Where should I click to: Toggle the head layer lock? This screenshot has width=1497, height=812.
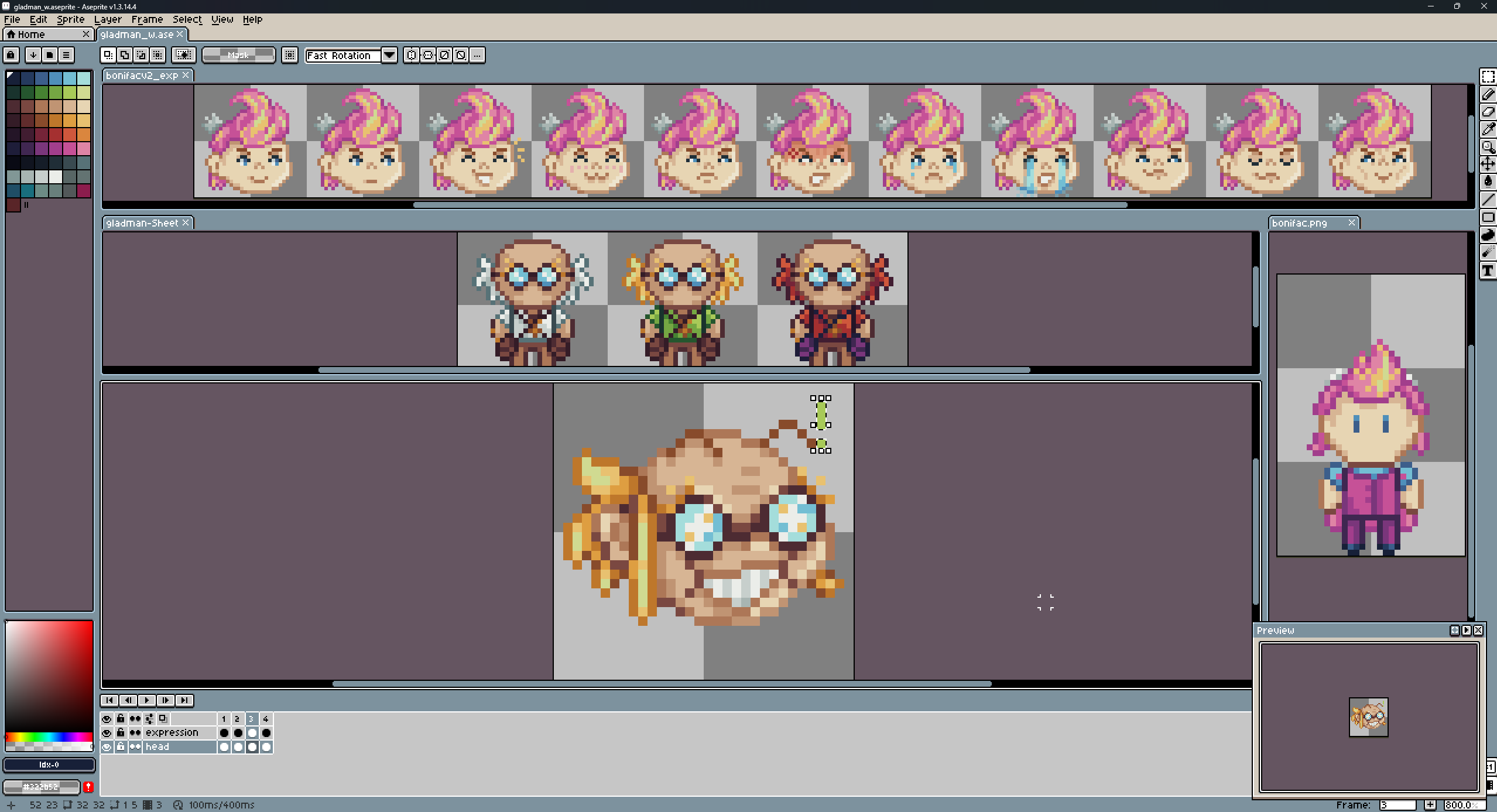click(121, 747)
